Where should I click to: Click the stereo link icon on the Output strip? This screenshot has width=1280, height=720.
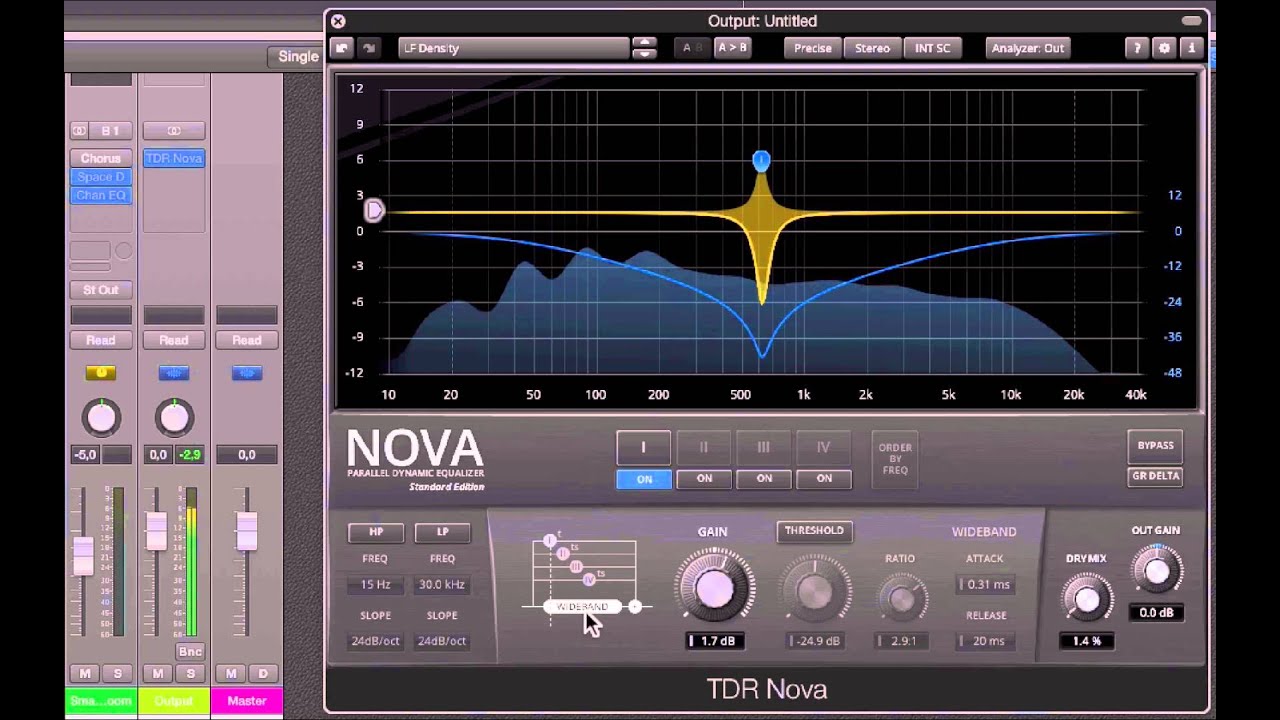pos(174,131)
